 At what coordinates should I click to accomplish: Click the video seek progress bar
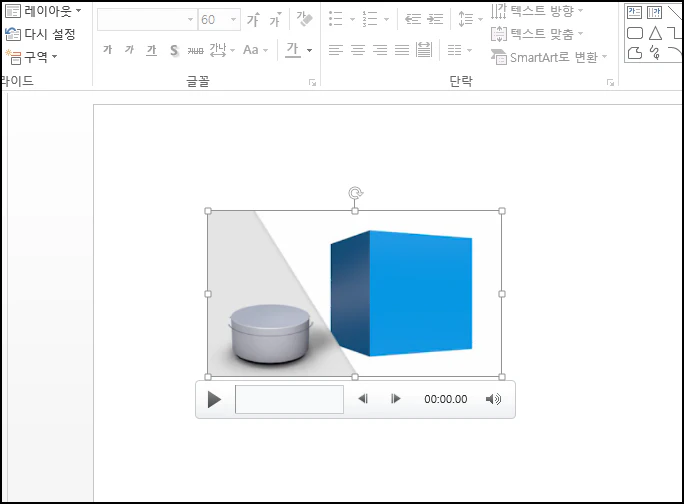[289, 399]
